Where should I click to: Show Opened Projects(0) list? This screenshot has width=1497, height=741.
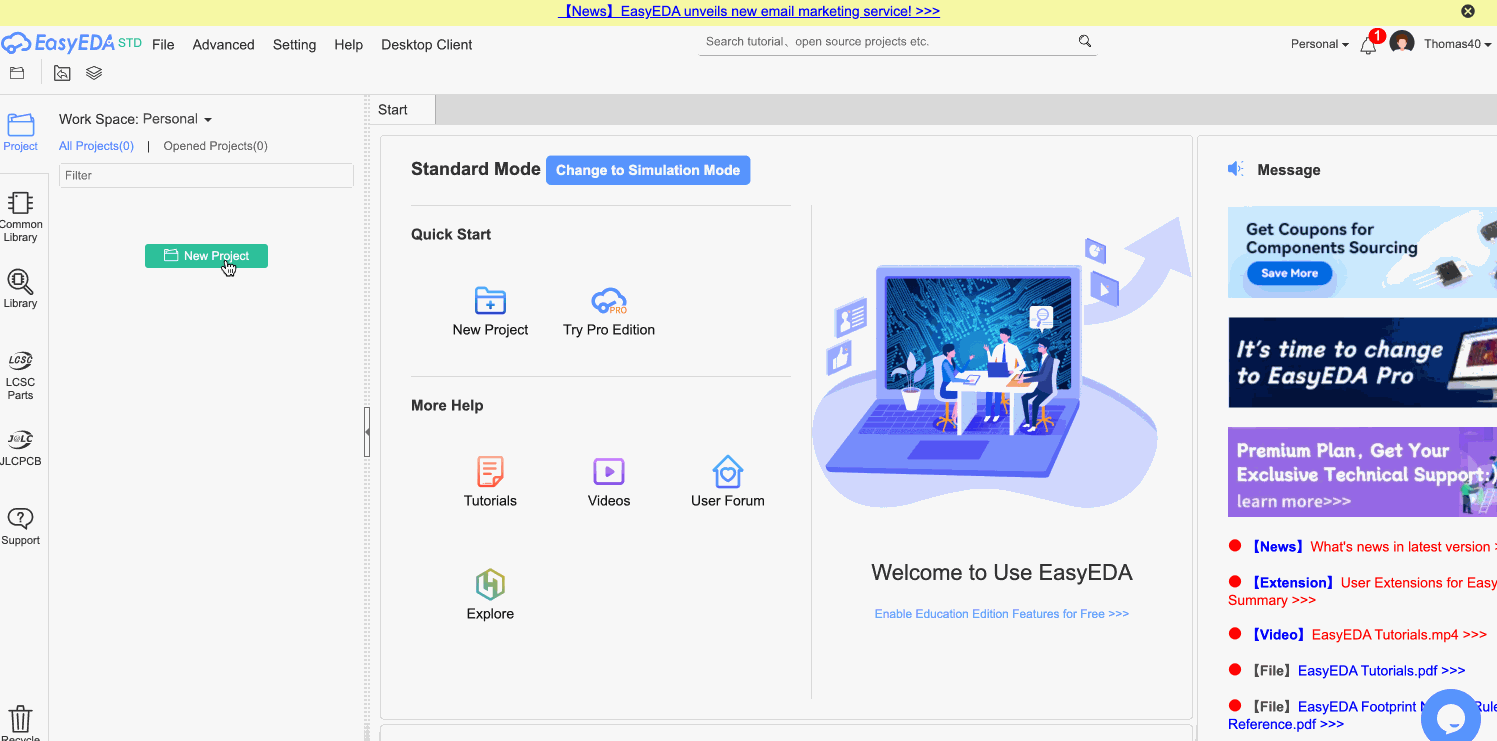[x=215, y=146]
